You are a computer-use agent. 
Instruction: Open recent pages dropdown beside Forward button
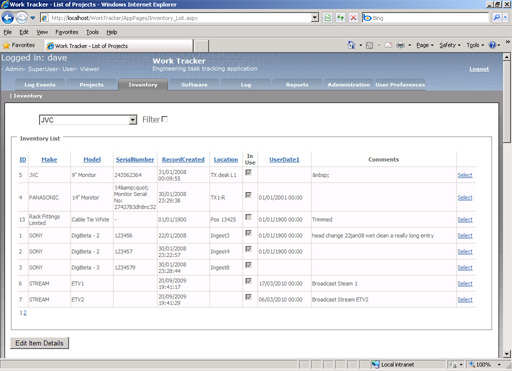[33, 18]
